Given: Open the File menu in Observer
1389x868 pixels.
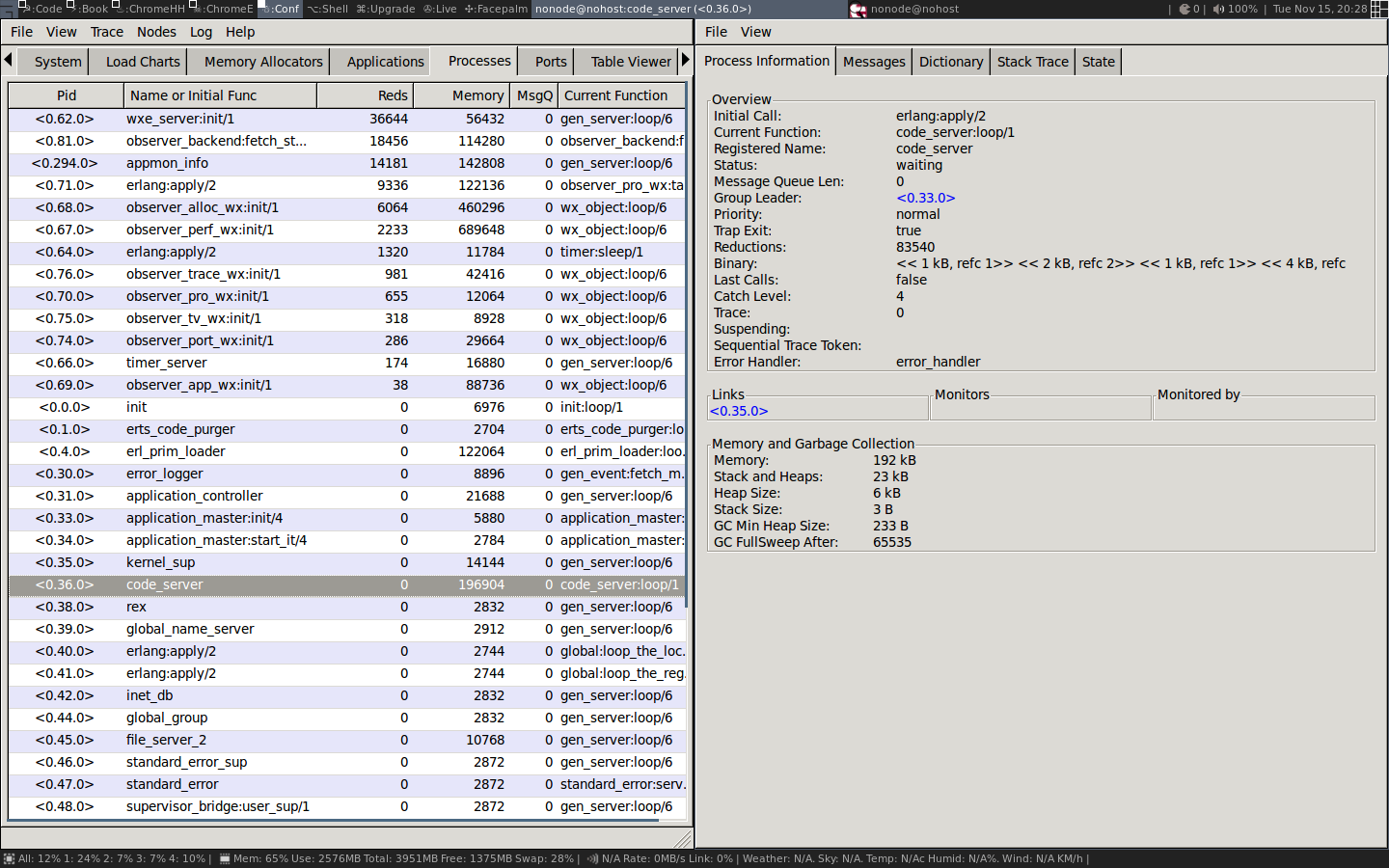Looking at the screenshot, I should 21,32.
